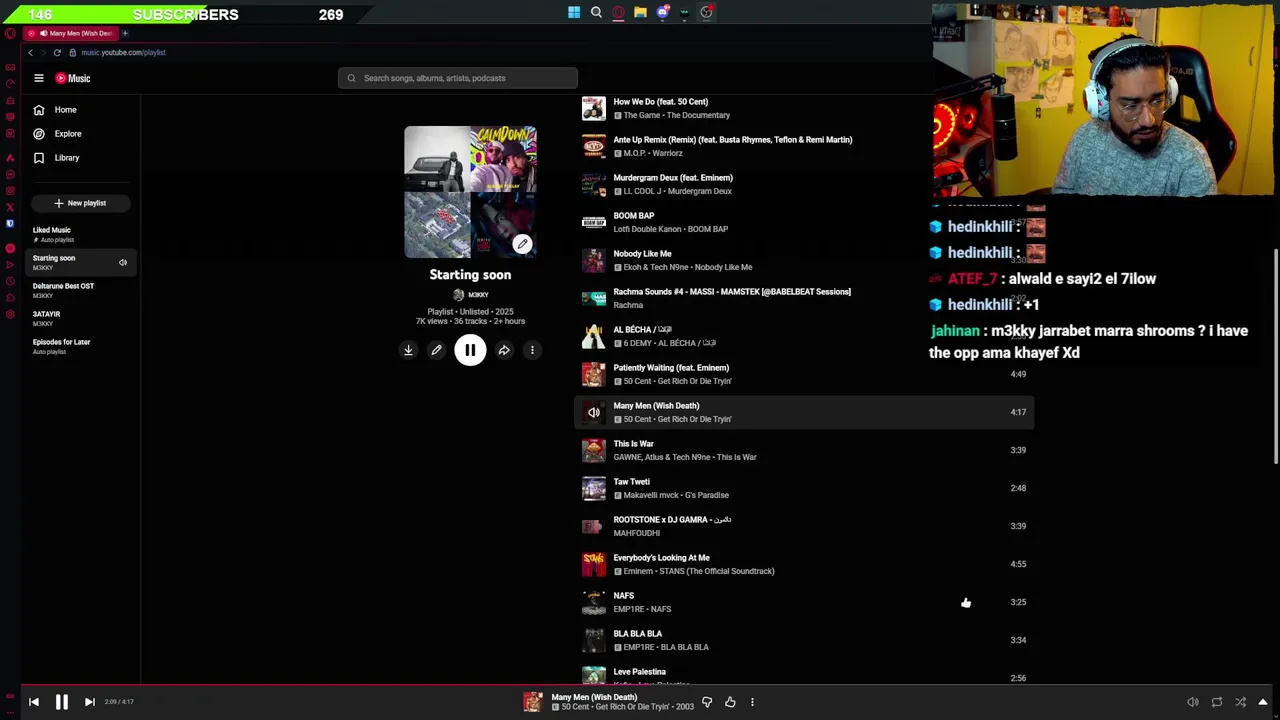Skip to previous song

[33, 702]
